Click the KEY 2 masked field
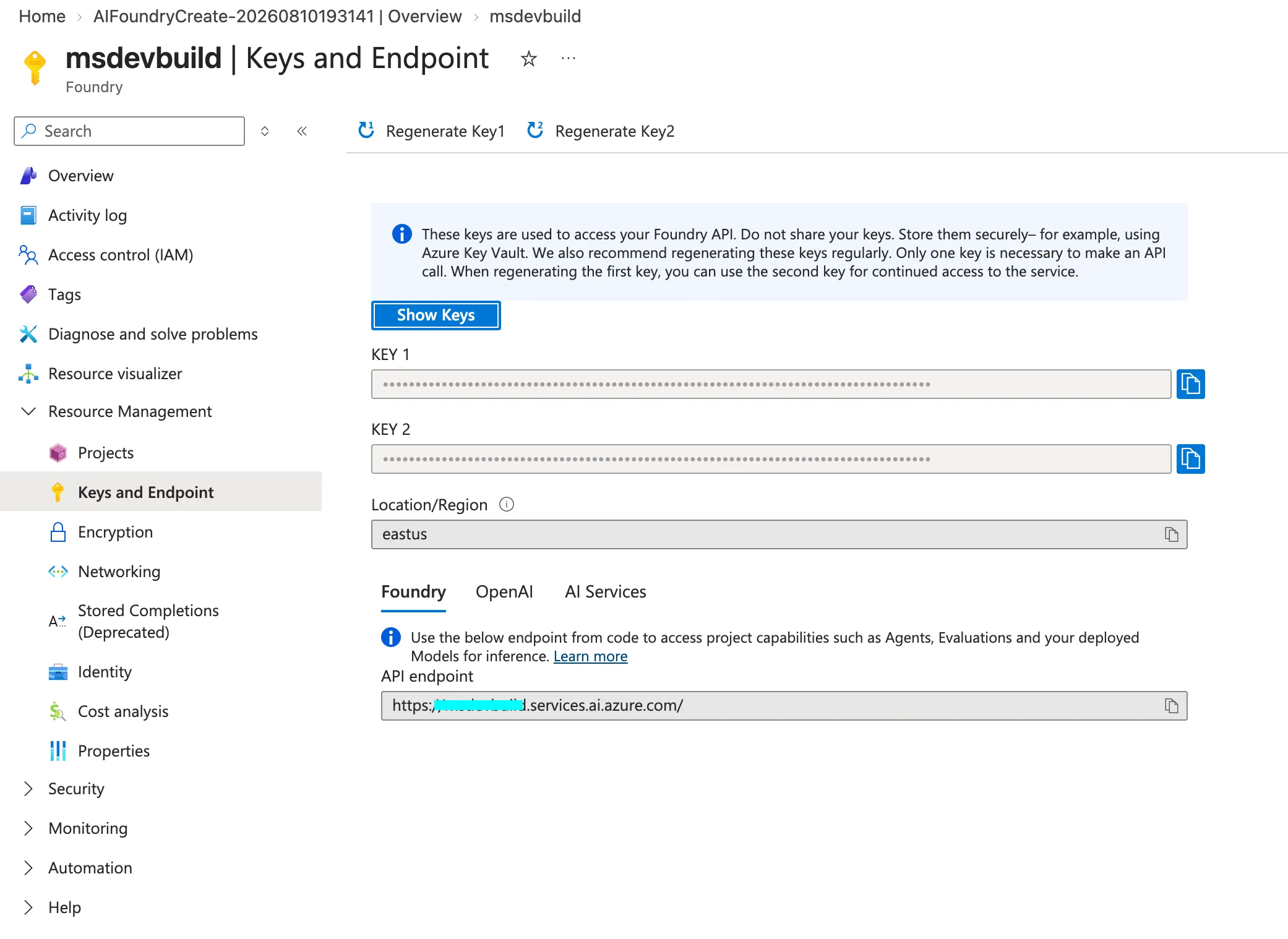The image size is (1288, 939). click(771, 459)
